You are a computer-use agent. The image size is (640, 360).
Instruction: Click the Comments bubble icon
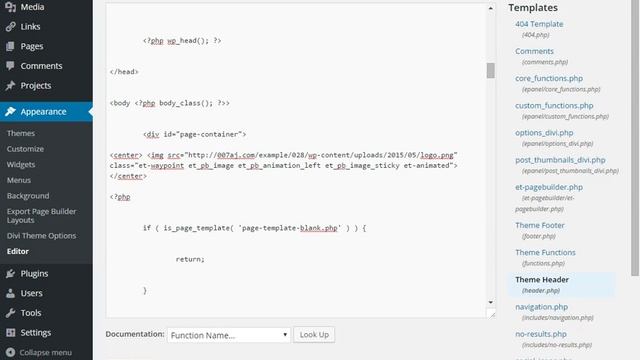11,66
